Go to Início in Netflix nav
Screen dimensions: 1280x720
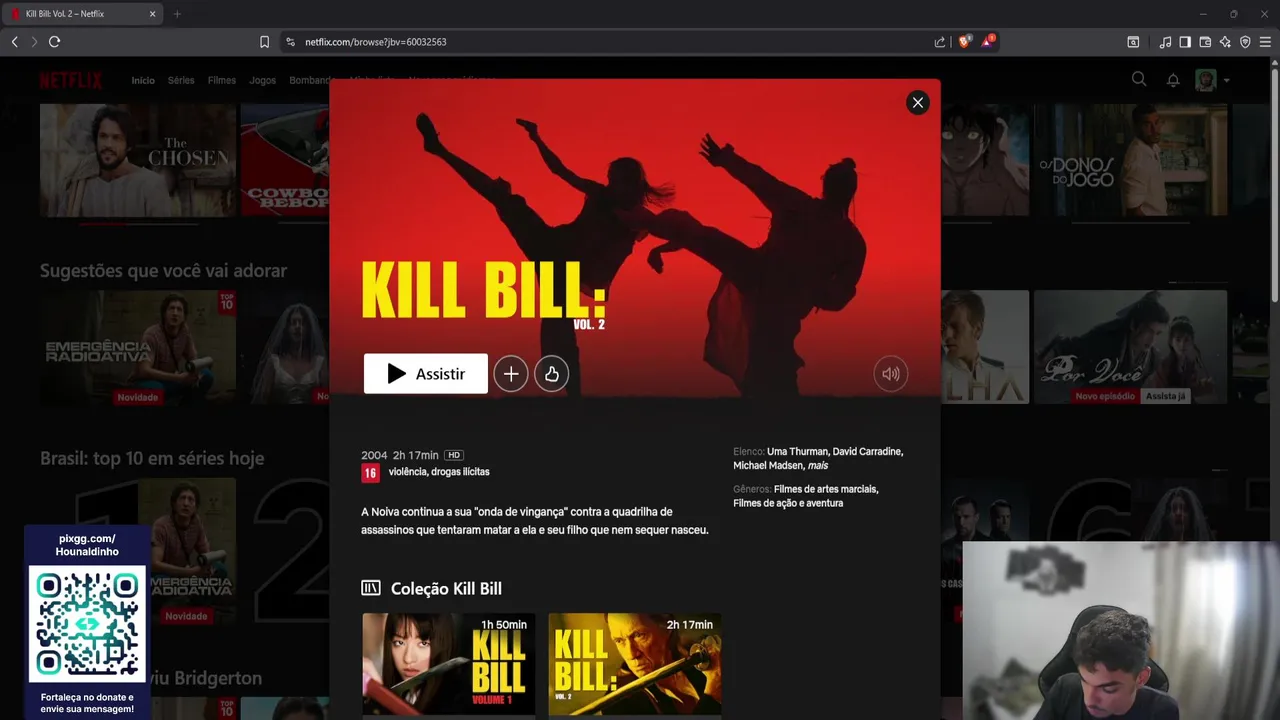tap(143, 80)
